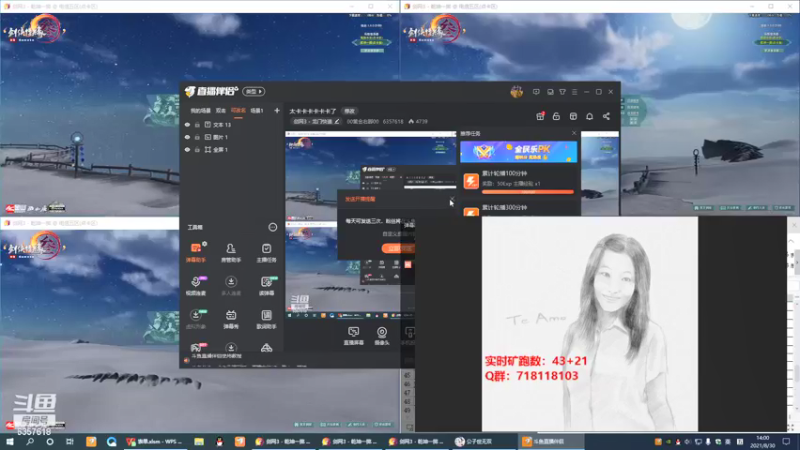Open the 弹幕秀 (danmaku show) tool
Image resolution: width=800 pixels, height=450 pixels.
point(231,319)
